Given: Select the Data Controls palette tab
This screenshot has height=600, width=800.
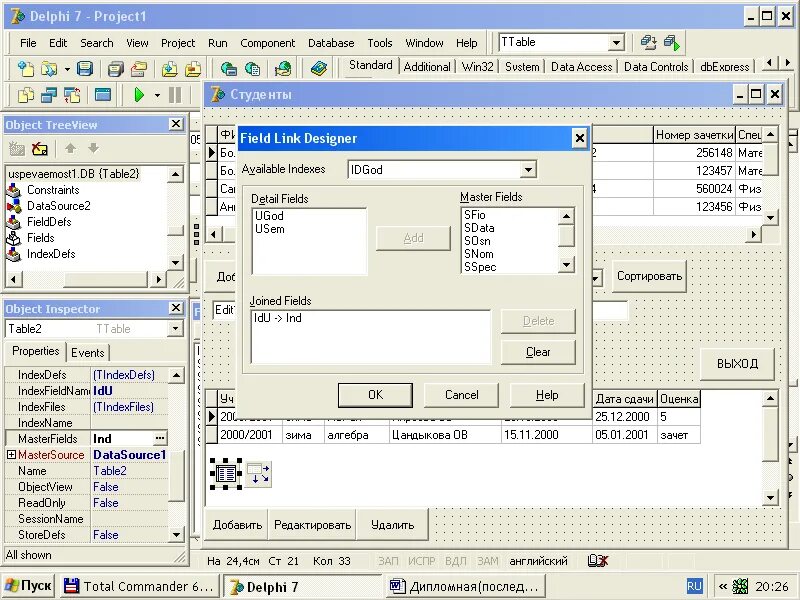Looking at the screenshot, I should click(x=656, y=67).
